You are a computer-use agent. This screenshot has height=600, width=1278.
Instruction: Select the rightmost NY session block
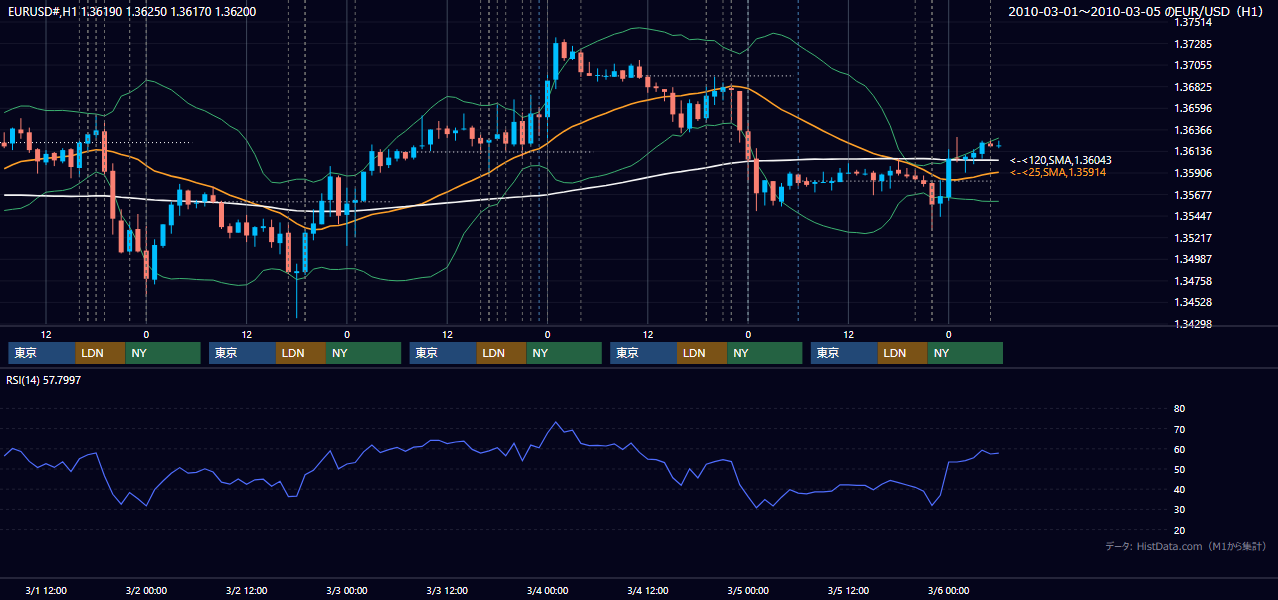(x=965, y=353)
